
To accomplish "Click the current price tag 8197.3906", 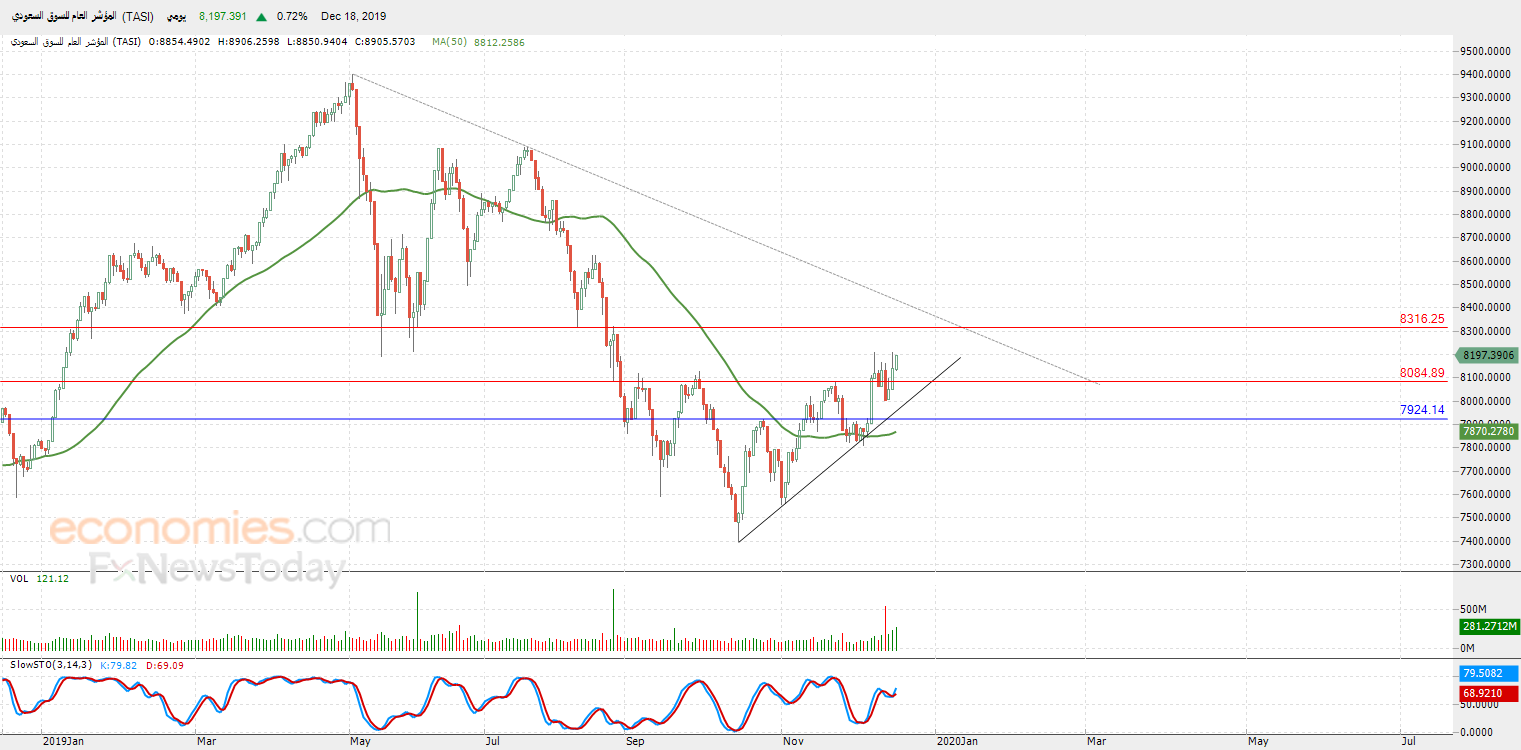I will (1489, 355).
